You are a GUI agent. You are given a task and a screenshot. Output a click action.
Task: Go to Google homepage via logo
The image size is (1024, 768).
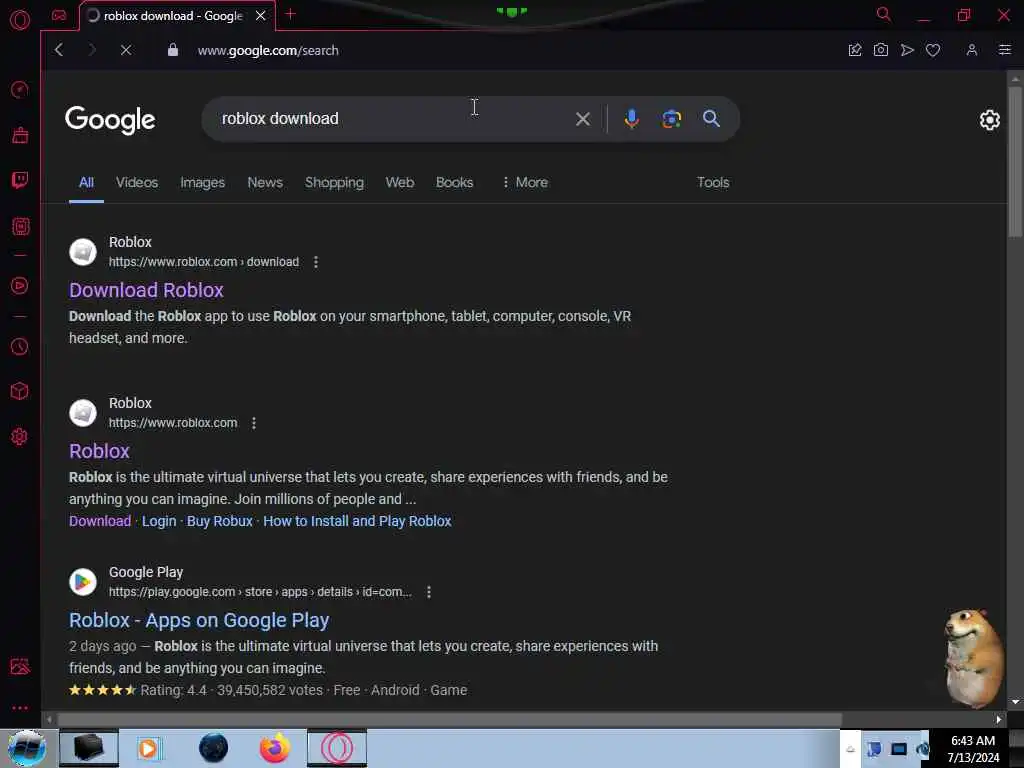coord(110,120)
